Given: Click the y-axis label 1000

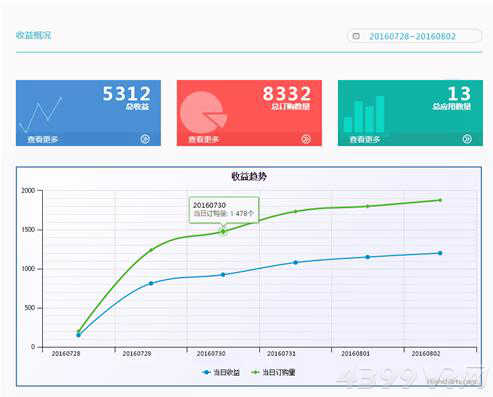Looking at the screenshot, I should (28, 269).
